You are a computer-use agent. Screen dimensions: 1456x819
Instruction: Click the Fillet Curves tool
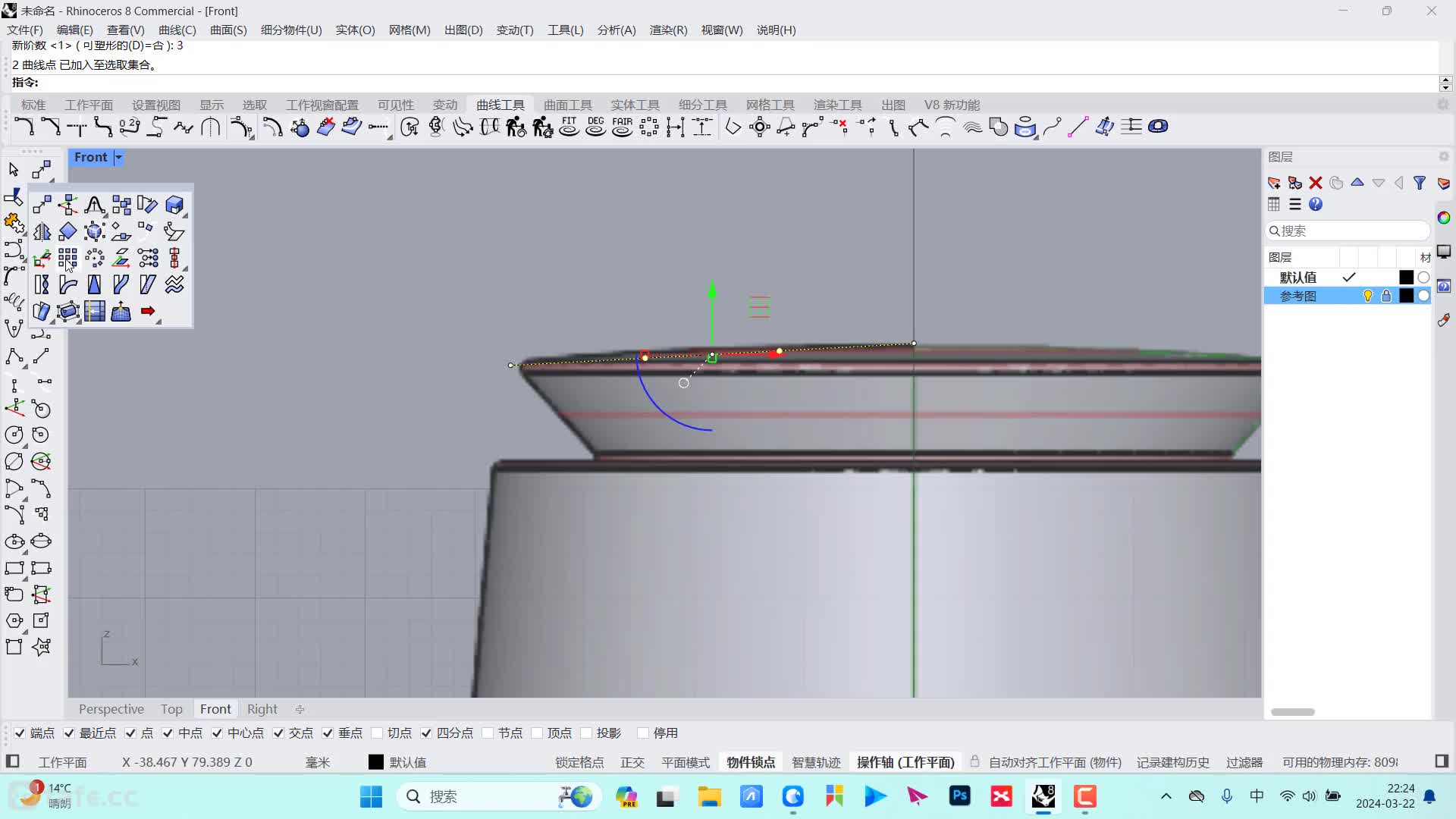click(x=24, y=127)
